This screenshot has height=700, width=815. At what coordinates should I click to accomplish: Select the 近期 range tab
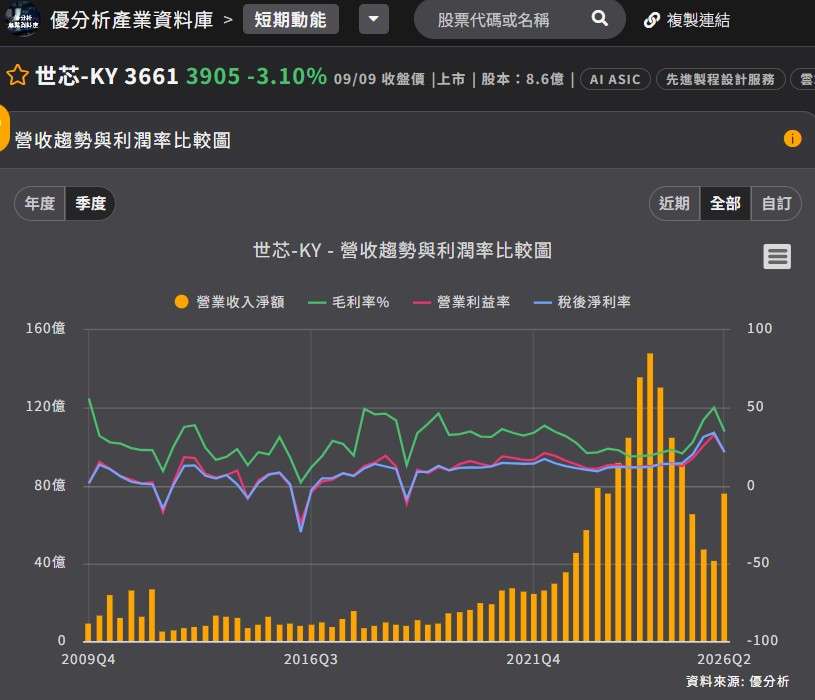674,203
